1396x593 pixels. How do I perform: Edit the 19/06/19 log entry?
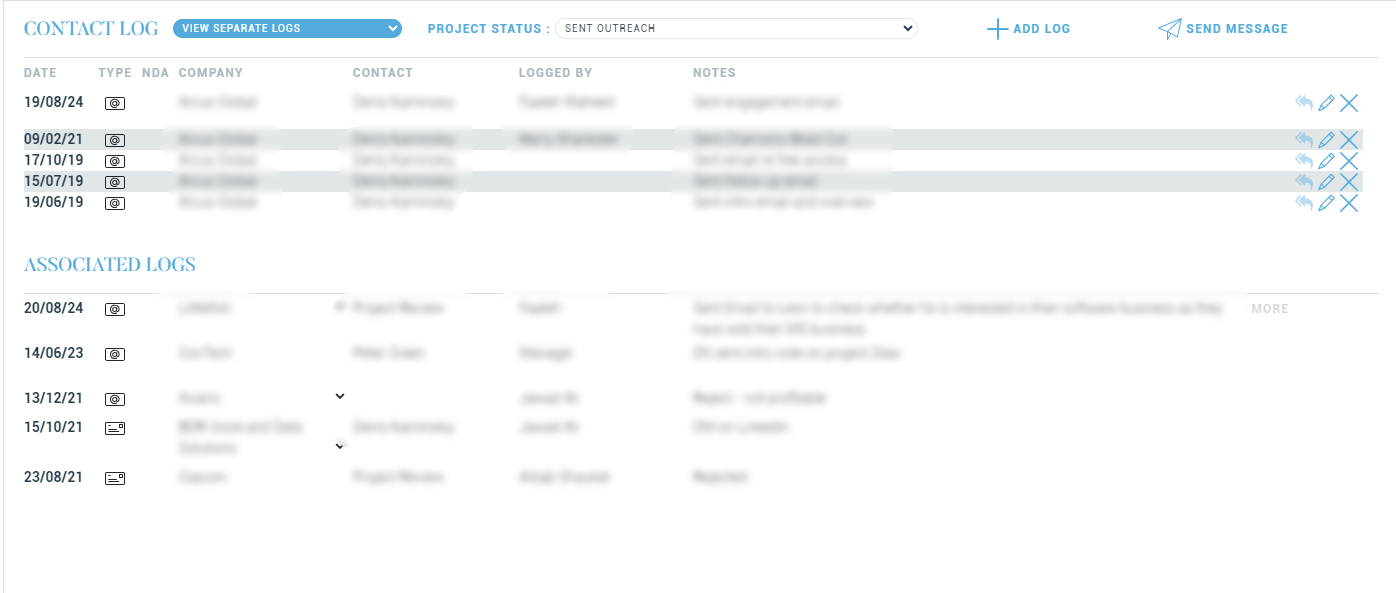1326,203
